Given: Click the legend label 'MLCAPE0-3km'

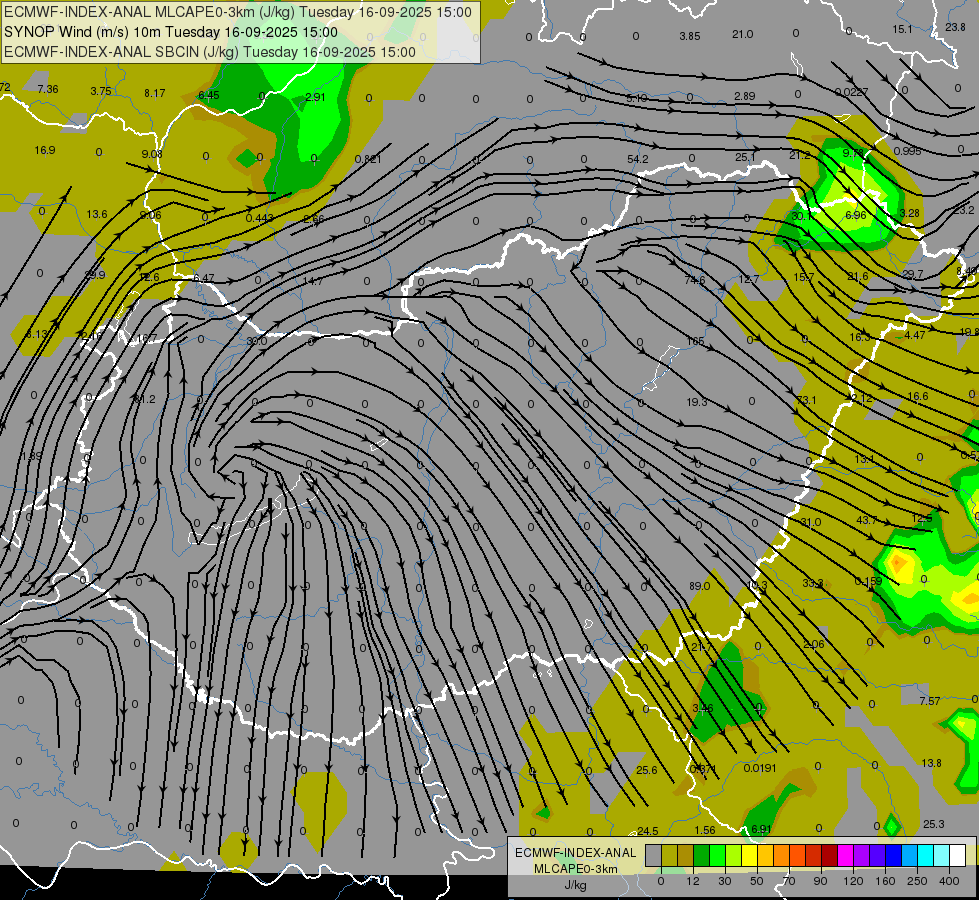Looking at the screenshot, I should tap(576, 869).
